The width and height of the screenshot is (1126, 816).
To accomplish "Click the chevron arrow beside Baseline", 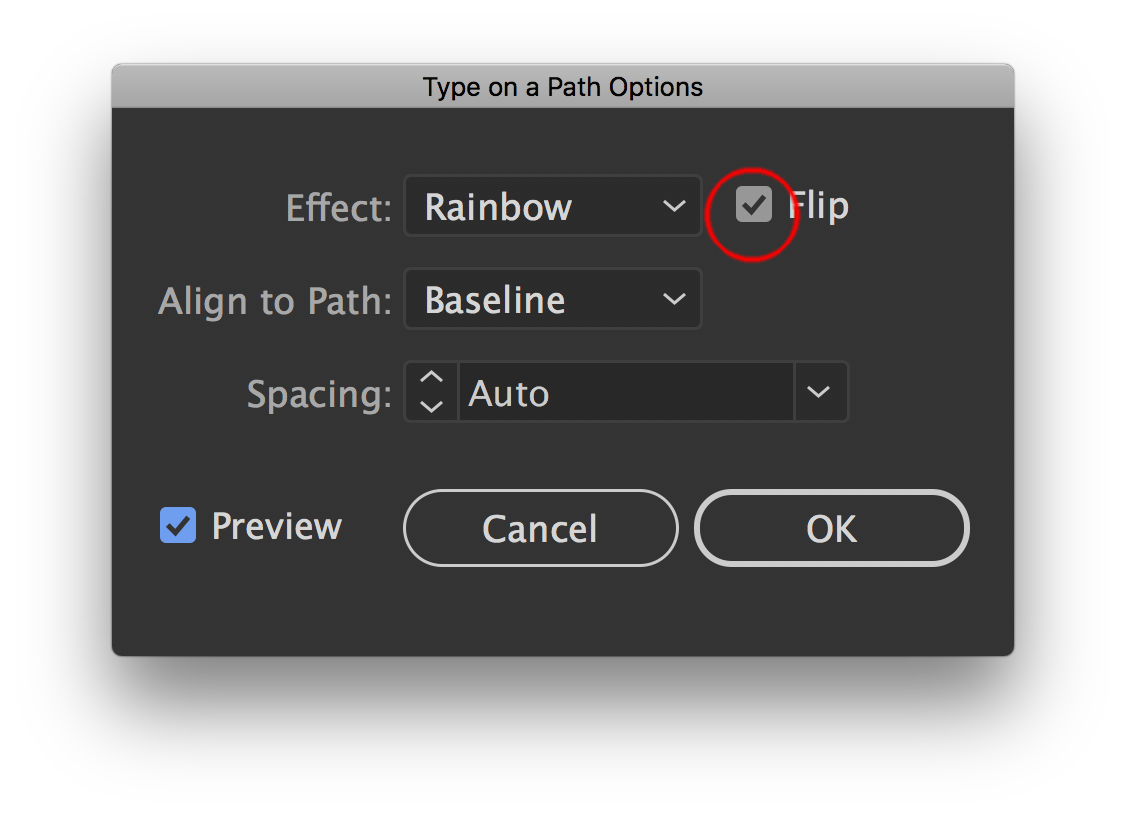I will (675, 300).
